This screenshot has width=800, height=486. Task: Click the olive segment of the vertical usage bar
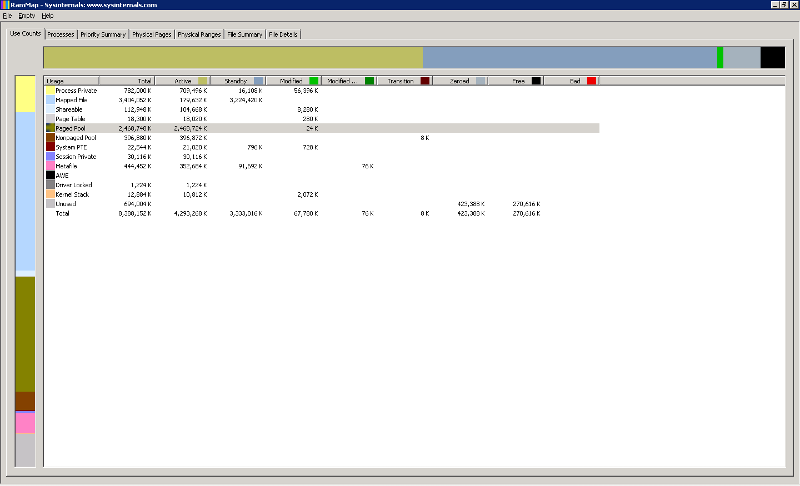point(26,335)
